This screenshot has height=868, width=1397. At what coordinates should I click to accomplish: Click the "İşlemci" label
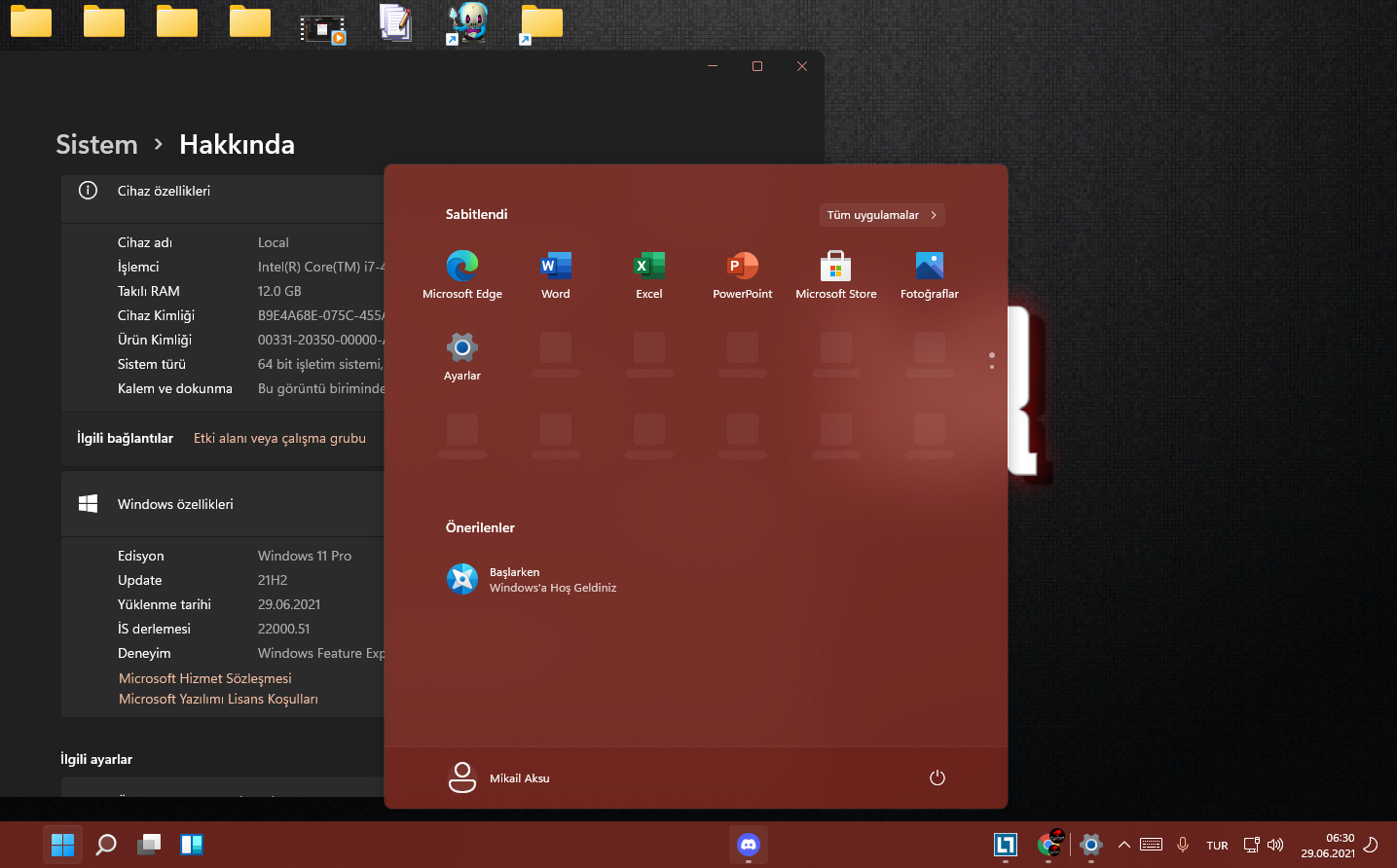click(x=138, y=267)
